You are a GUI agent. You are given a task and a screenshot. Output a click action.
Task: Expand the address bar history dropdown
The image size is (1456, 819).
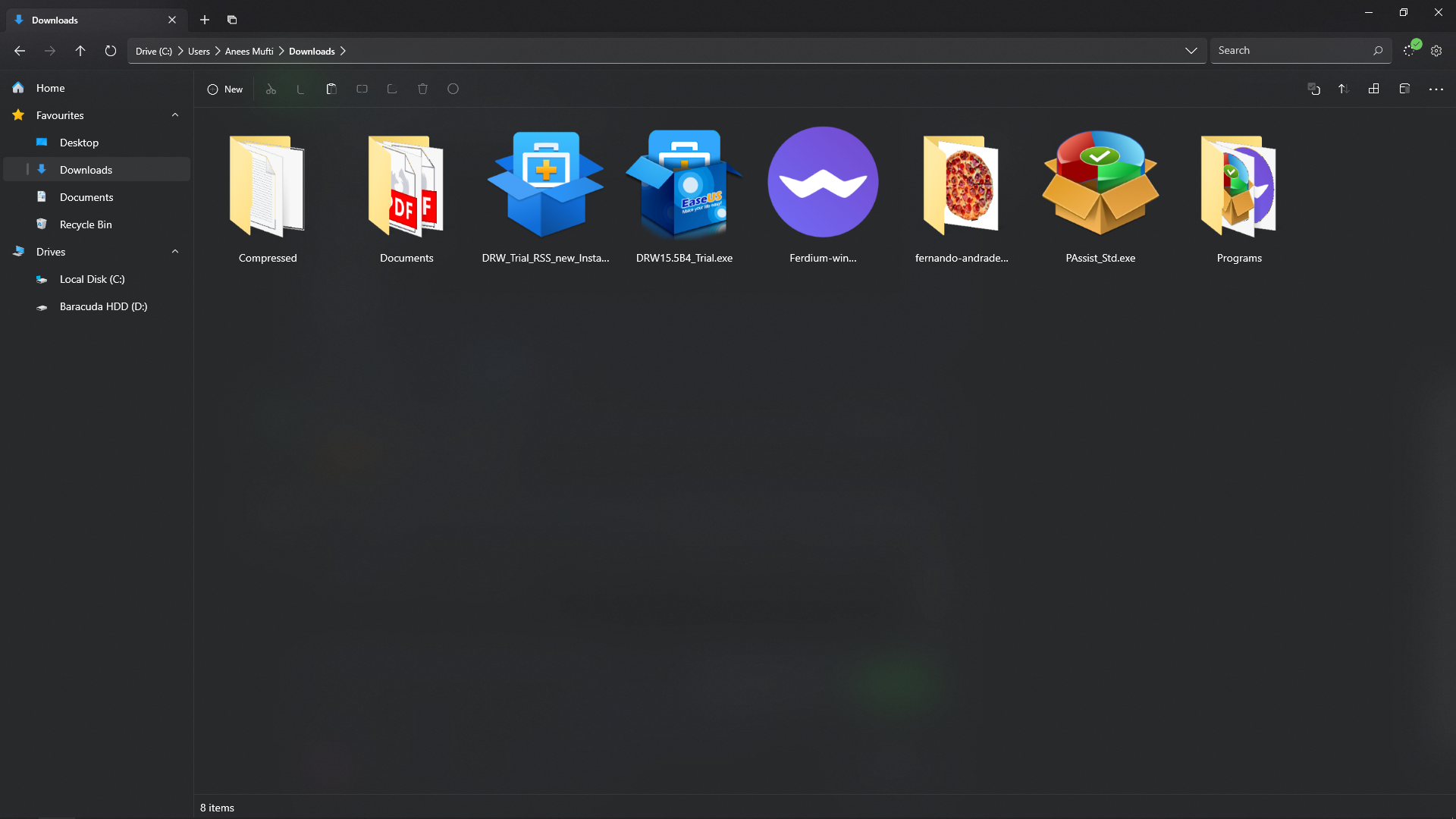[1191, 51]
